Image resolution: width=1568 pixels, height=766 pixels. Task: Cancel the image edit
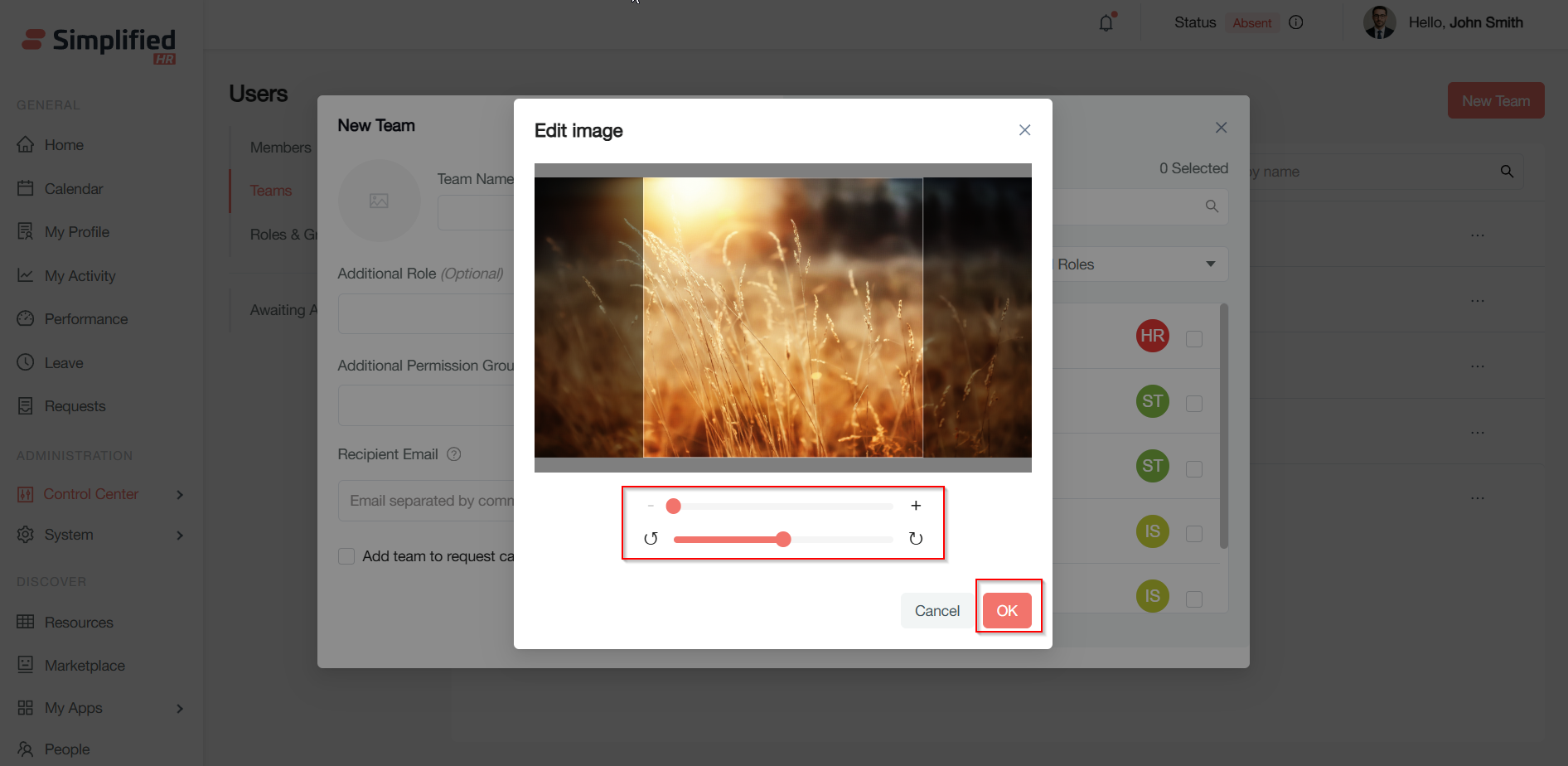point(936,611)
